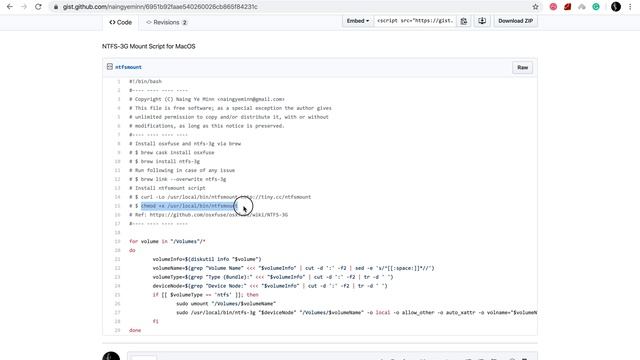Switch to the Code tab
The height and width of the screenshot is (360, 640).
click(120, 22)
